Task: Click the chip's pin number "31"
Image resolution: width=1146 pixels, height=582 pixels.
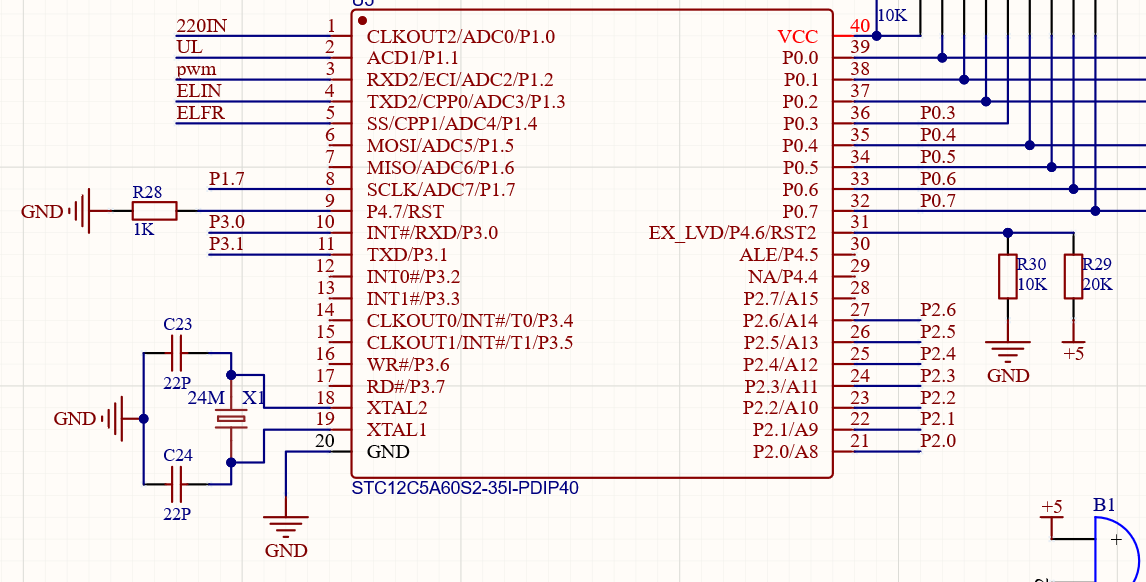Action: click(860, 222)
